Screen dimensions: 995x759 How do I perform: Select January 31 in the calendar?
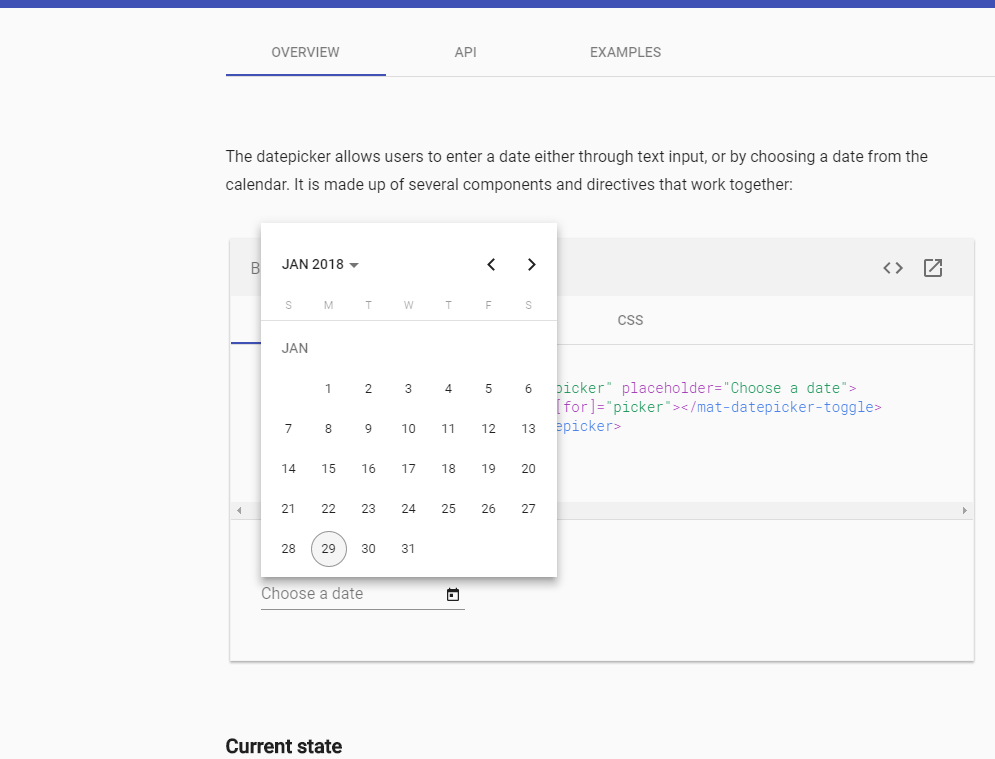[x=408, y=548]
